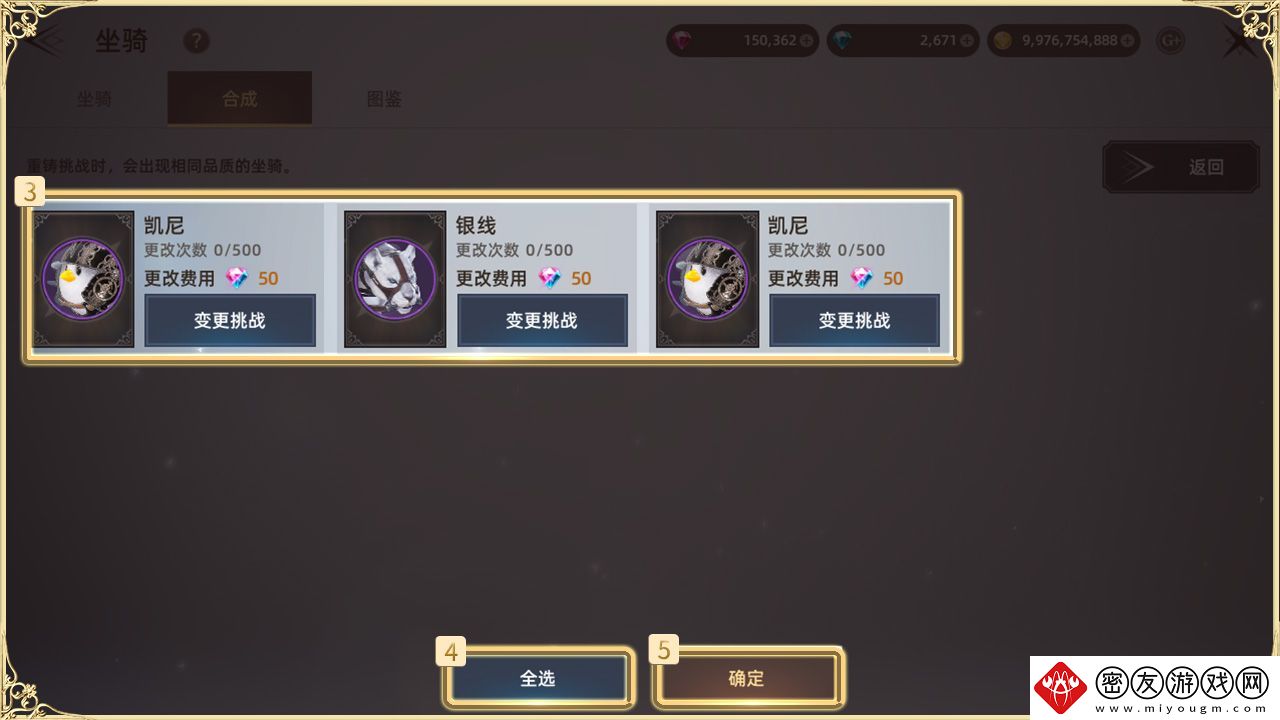Switch to the 合成 tab
The image size is (1280, 720).
tap(240, 98)
